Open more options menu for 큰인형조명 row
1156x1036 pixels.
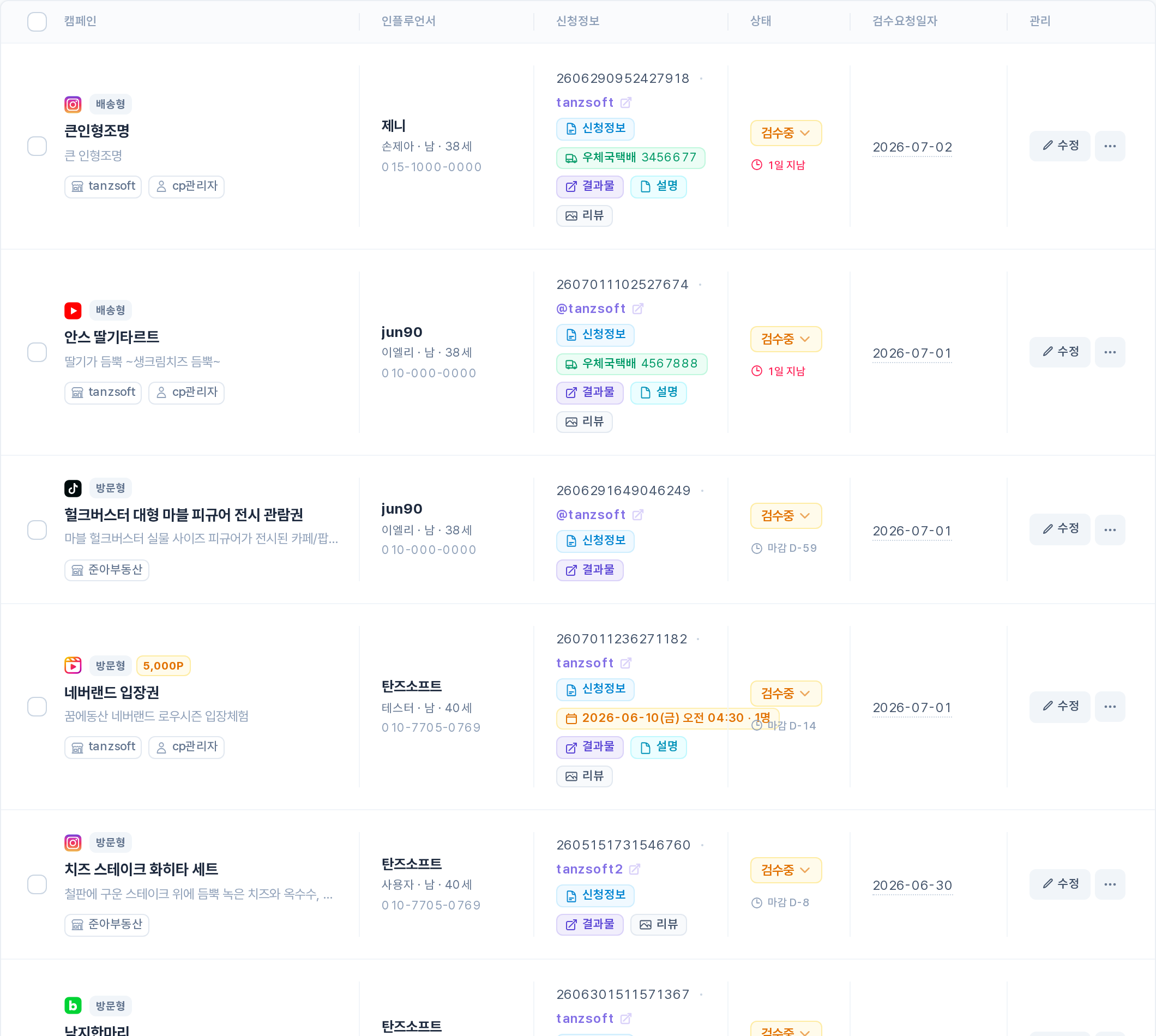1109,146
